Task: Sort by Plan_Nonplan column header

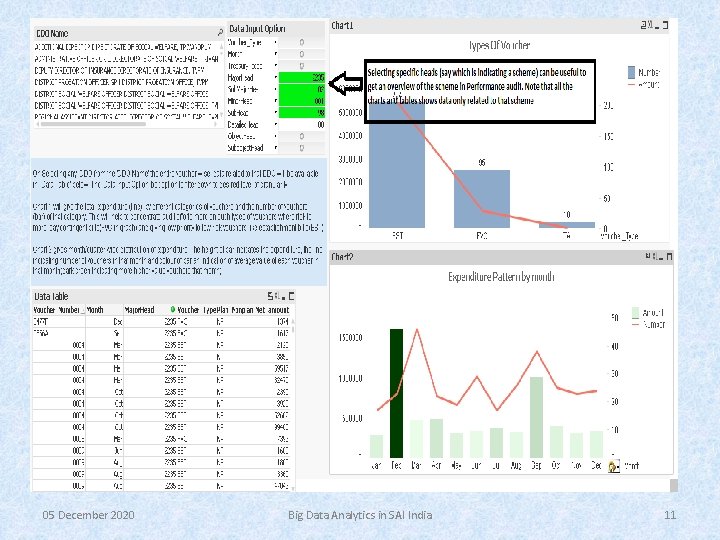Action: tap(235, 310)
